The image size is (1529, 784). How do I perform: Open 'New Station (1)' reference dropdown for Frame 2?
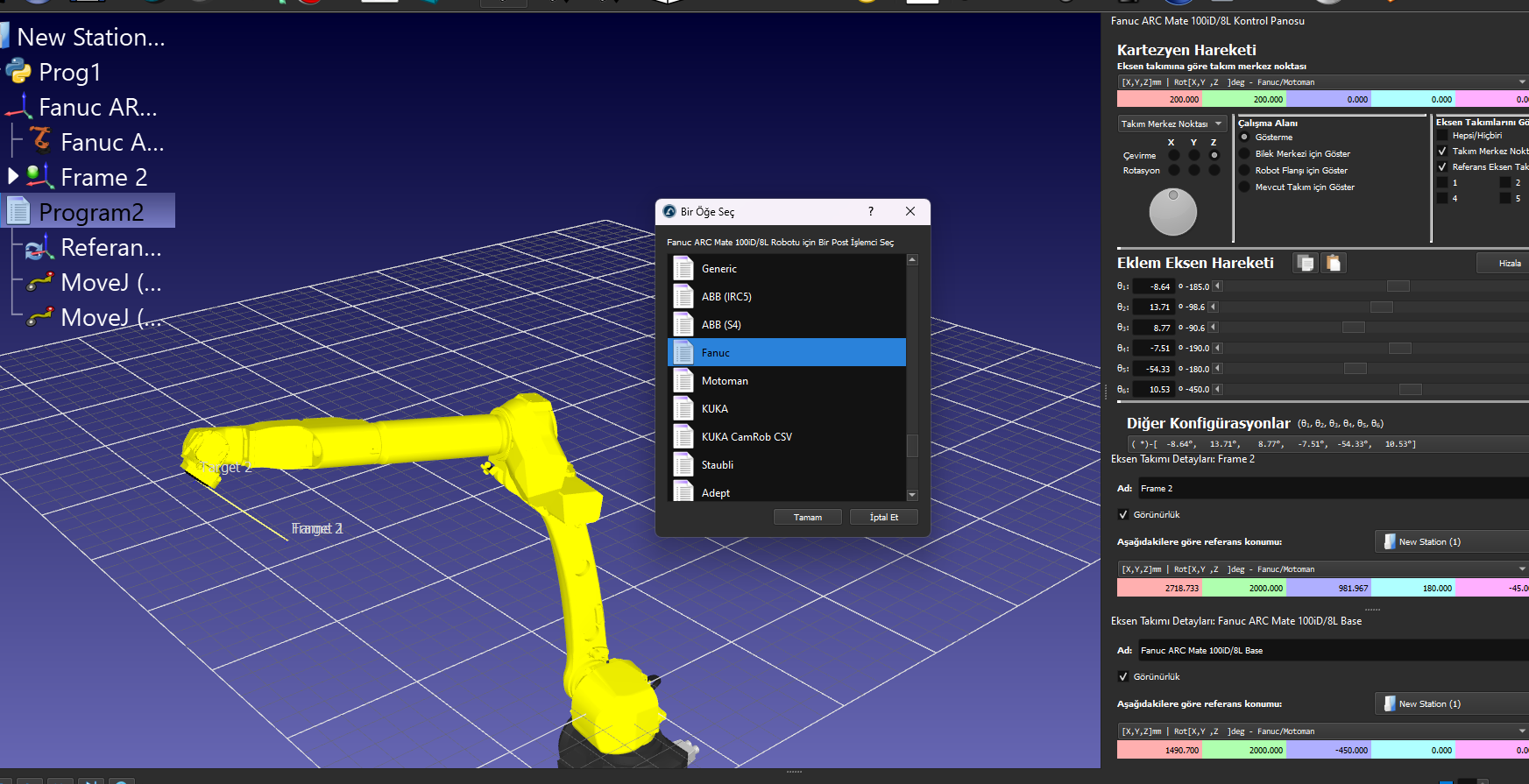click(1450, 542)
